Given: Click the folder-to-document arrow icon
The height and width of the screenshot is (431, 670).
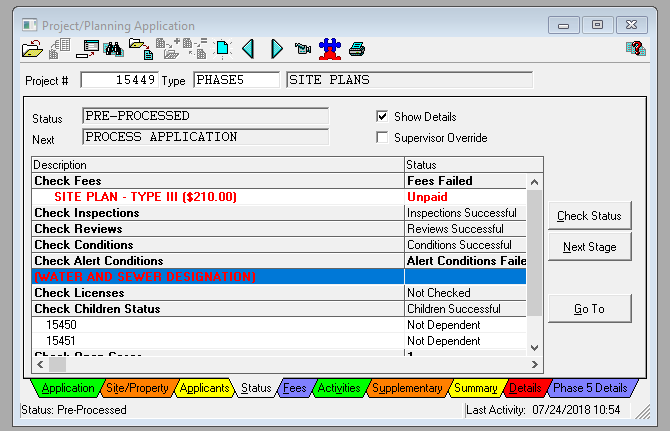Looking at the screenshot, I should tap(141, 49).
